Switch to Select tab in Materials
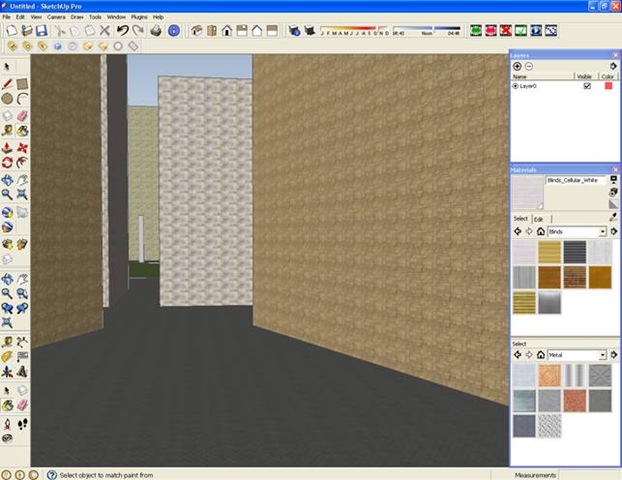The image size is (622, 480). click(x=520, y=219)
